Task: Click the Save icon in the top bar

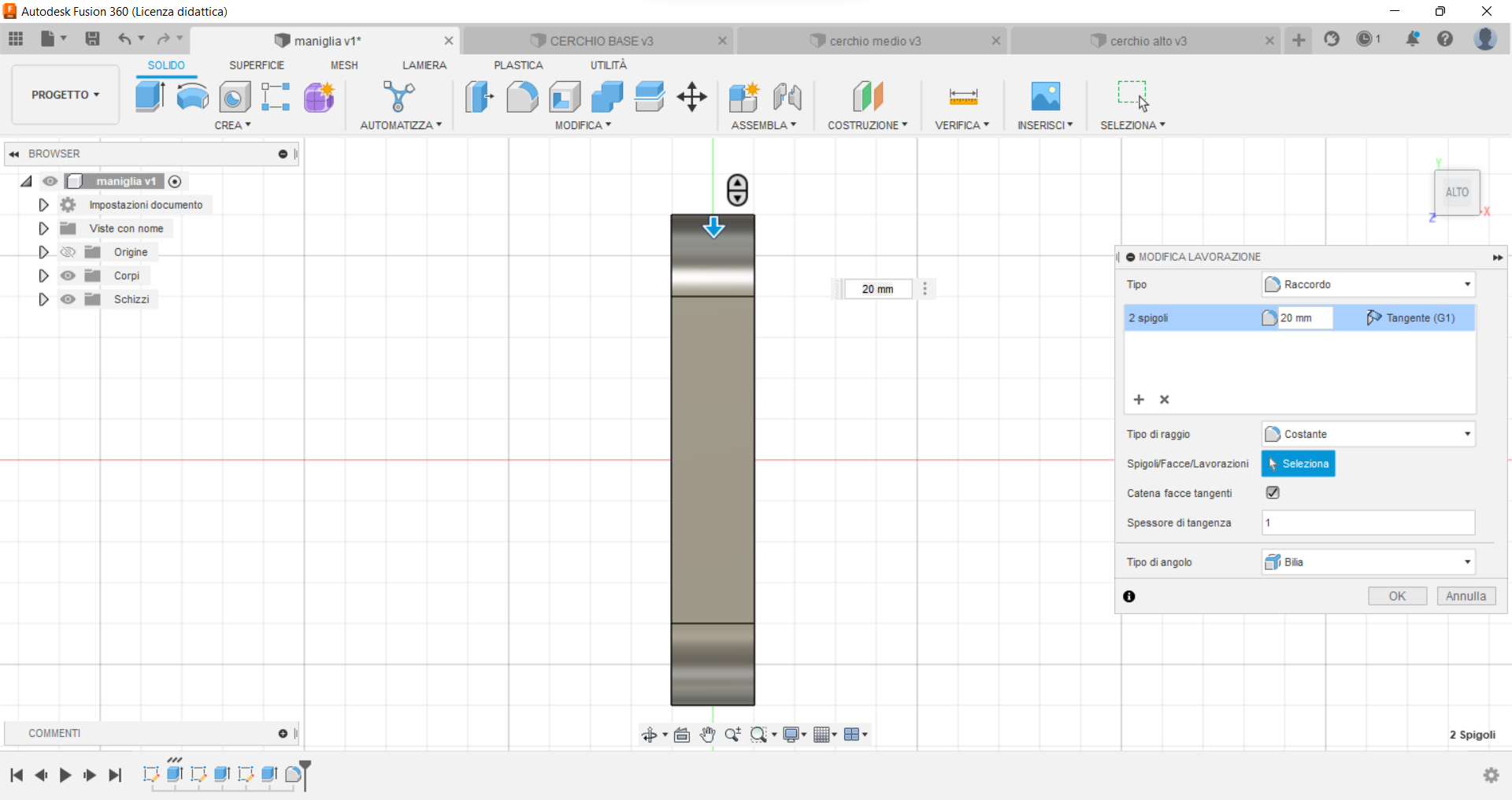Action: pos(92,39)
